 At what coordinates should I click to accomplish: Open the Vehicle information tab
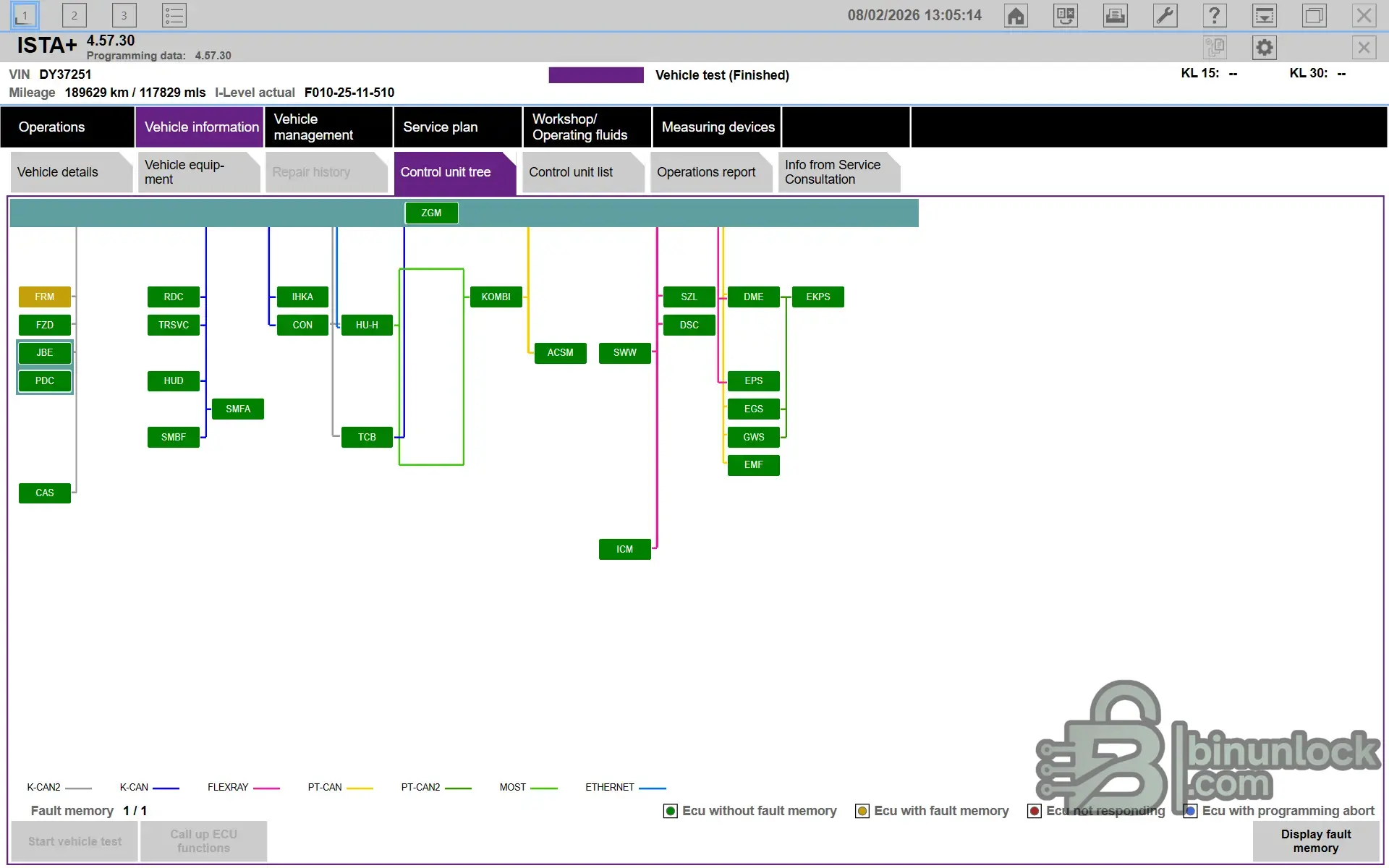200,127
